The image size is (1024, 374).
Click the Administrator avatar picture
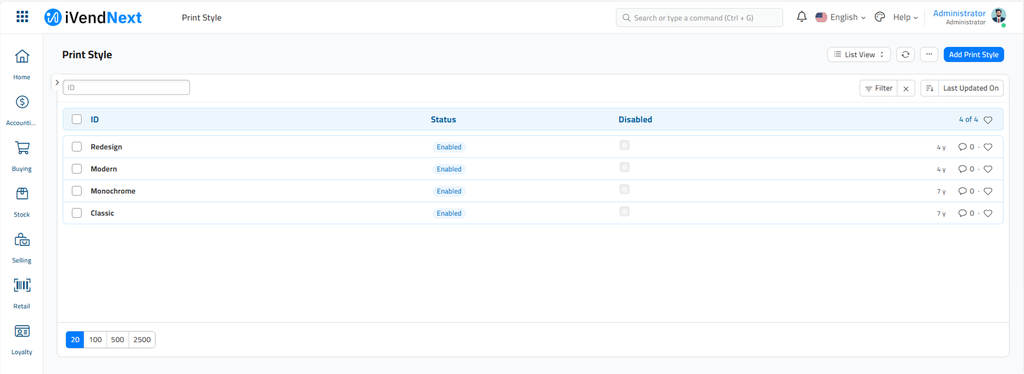999,16
